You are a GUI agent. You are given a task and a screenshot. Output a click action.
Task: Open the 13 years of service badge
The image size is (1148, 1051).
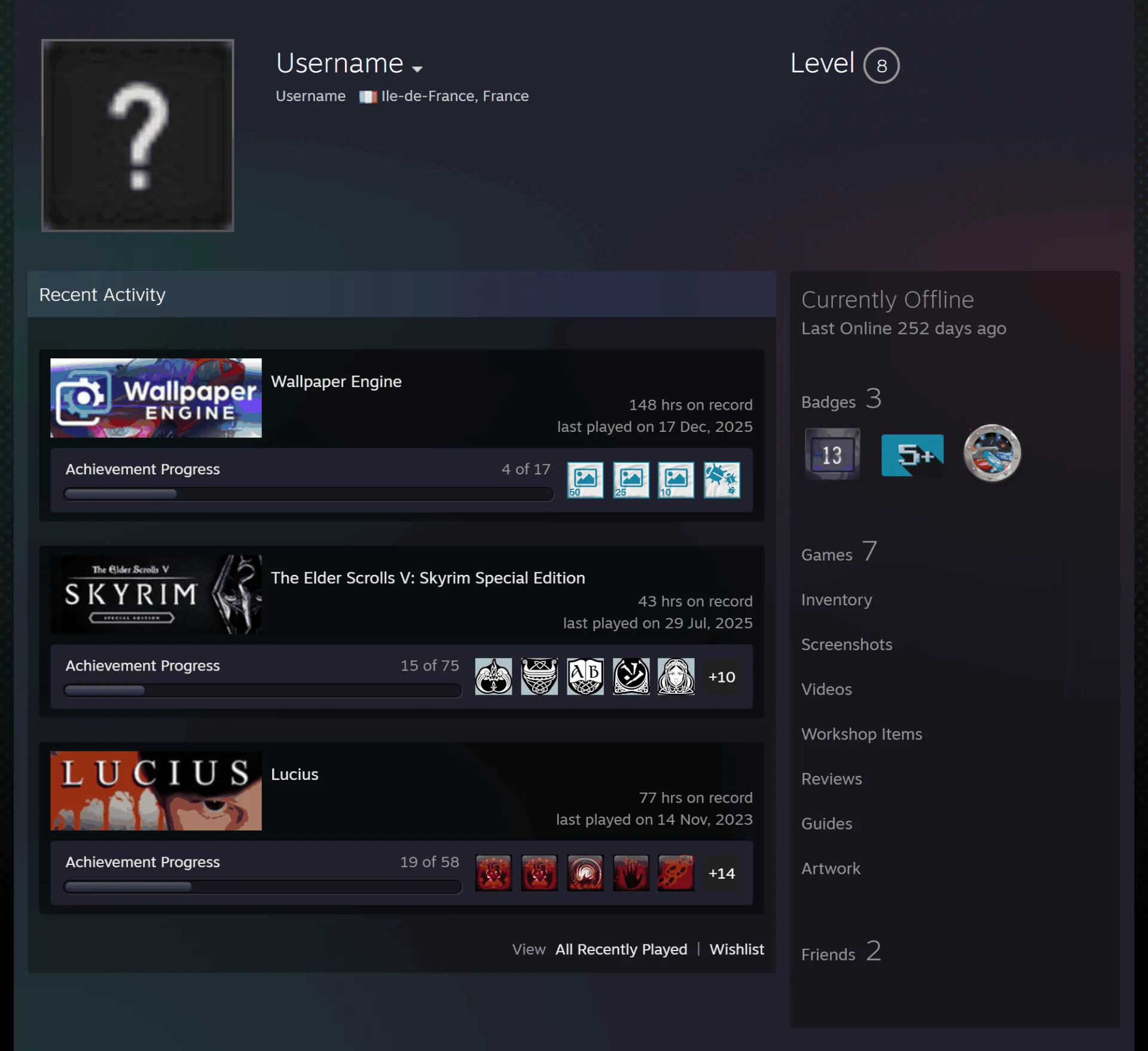(832, 454)
